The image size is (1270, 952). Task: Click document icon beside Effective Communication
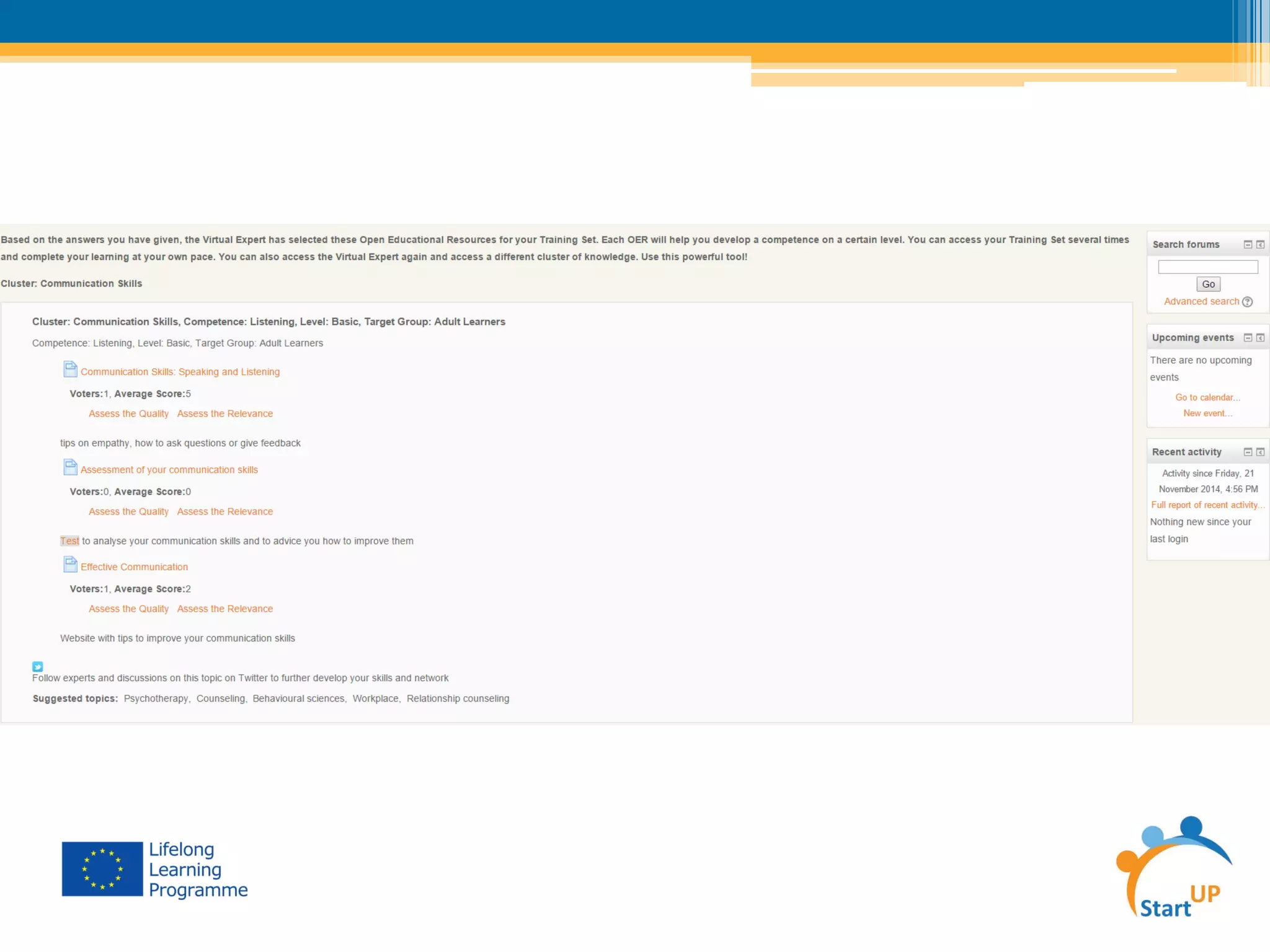70,565
